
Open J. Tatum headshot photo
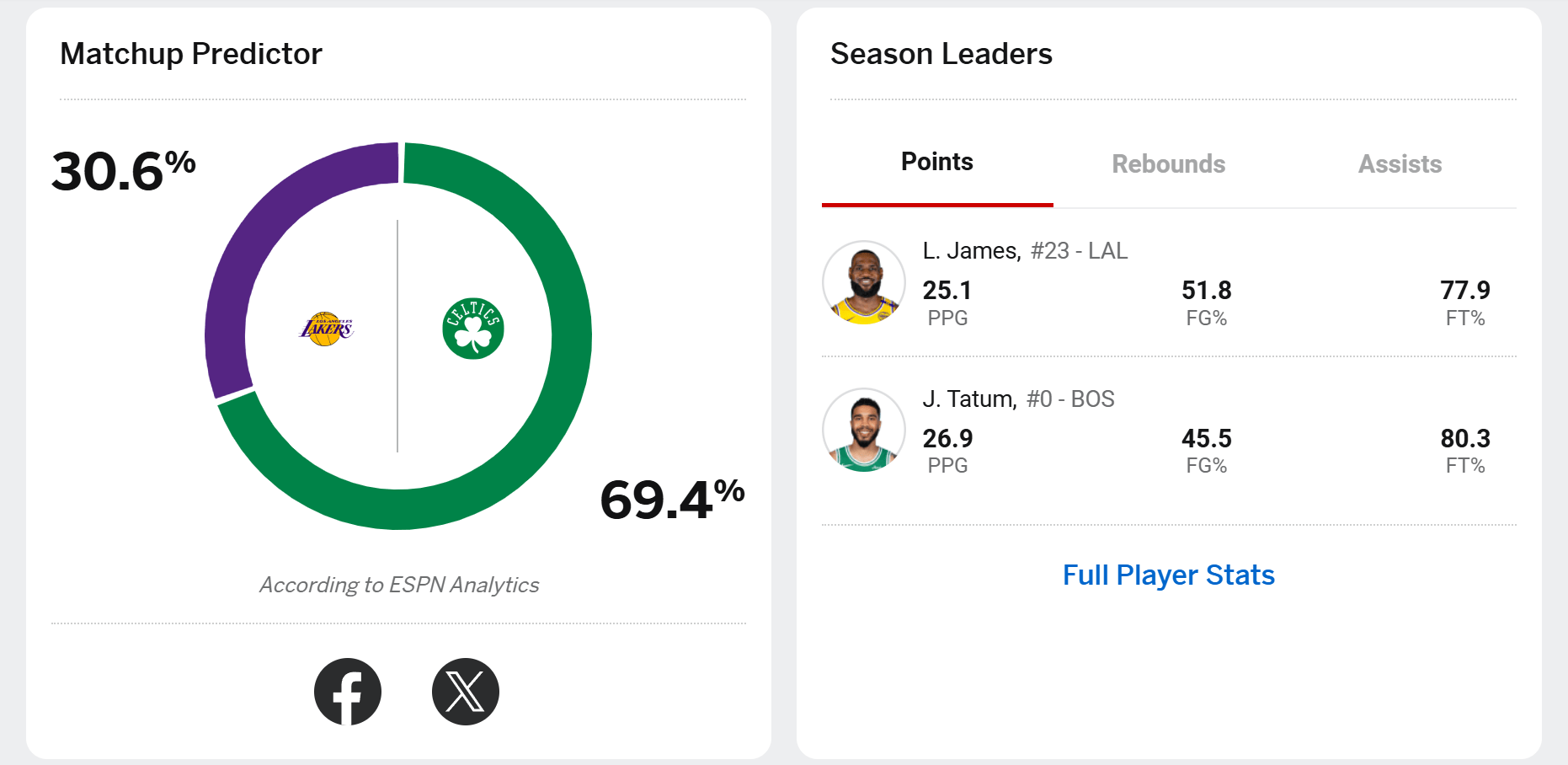864,431
